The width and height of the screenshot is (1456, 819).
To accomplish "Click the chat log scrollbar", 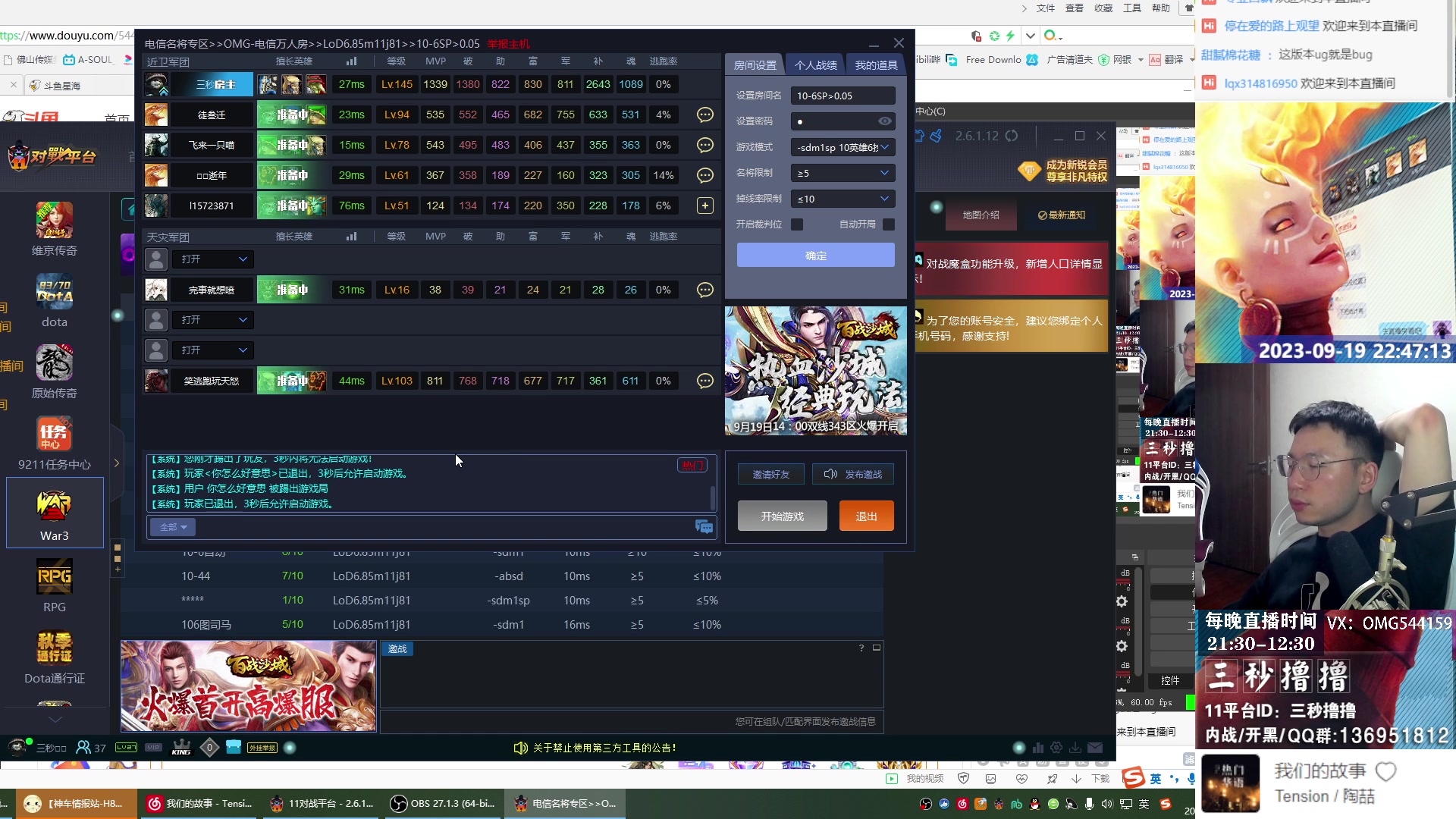I will coord(712,498).
